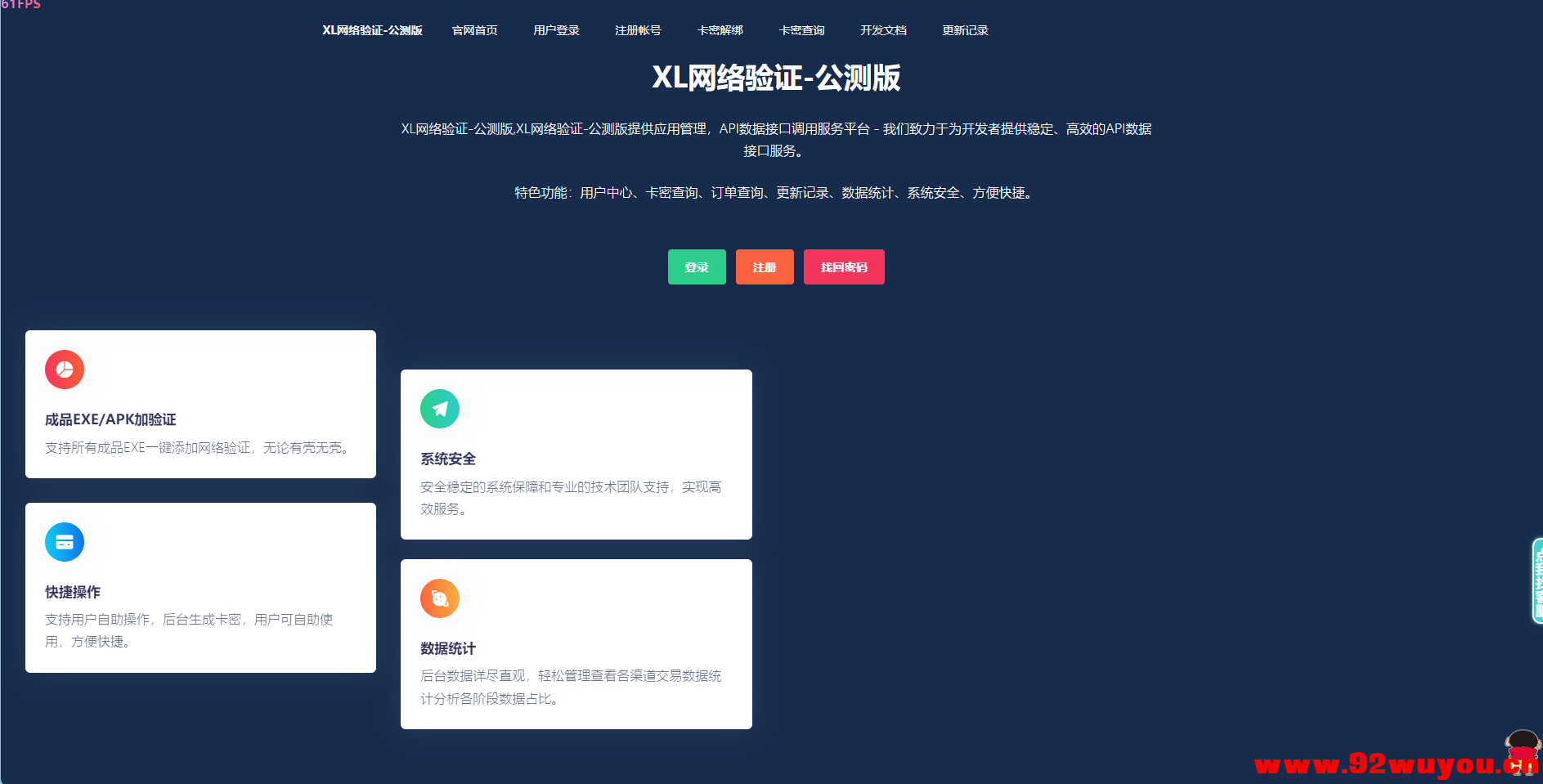Open the 卡密查询 page
Image resolution: width=1543 pixels, height=784 pixels.
(x=801, y=30)
